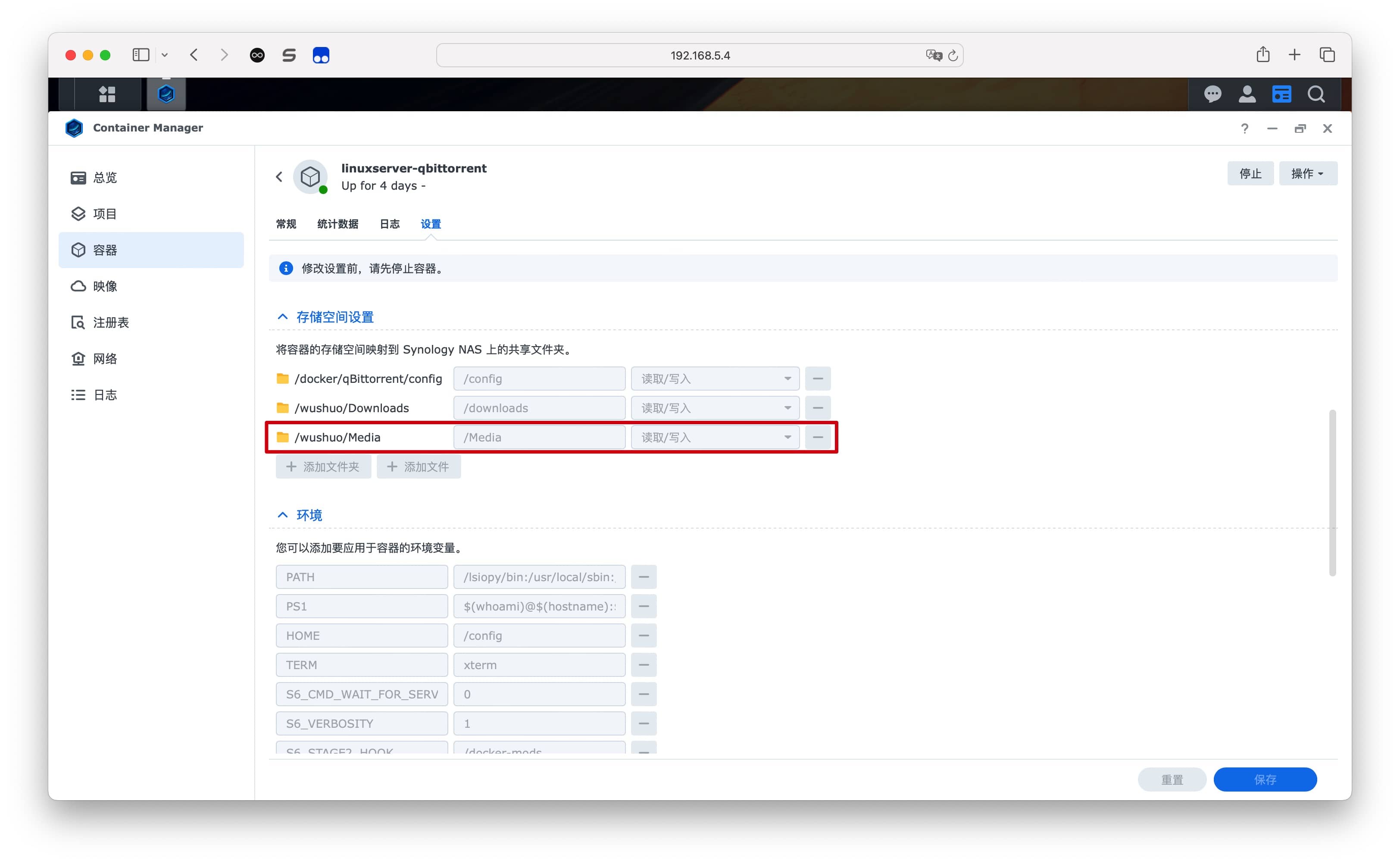The width and height of the screenshot is (1400, 864).
Task: Switch to the 常规 tab
Action: (286, 224)
